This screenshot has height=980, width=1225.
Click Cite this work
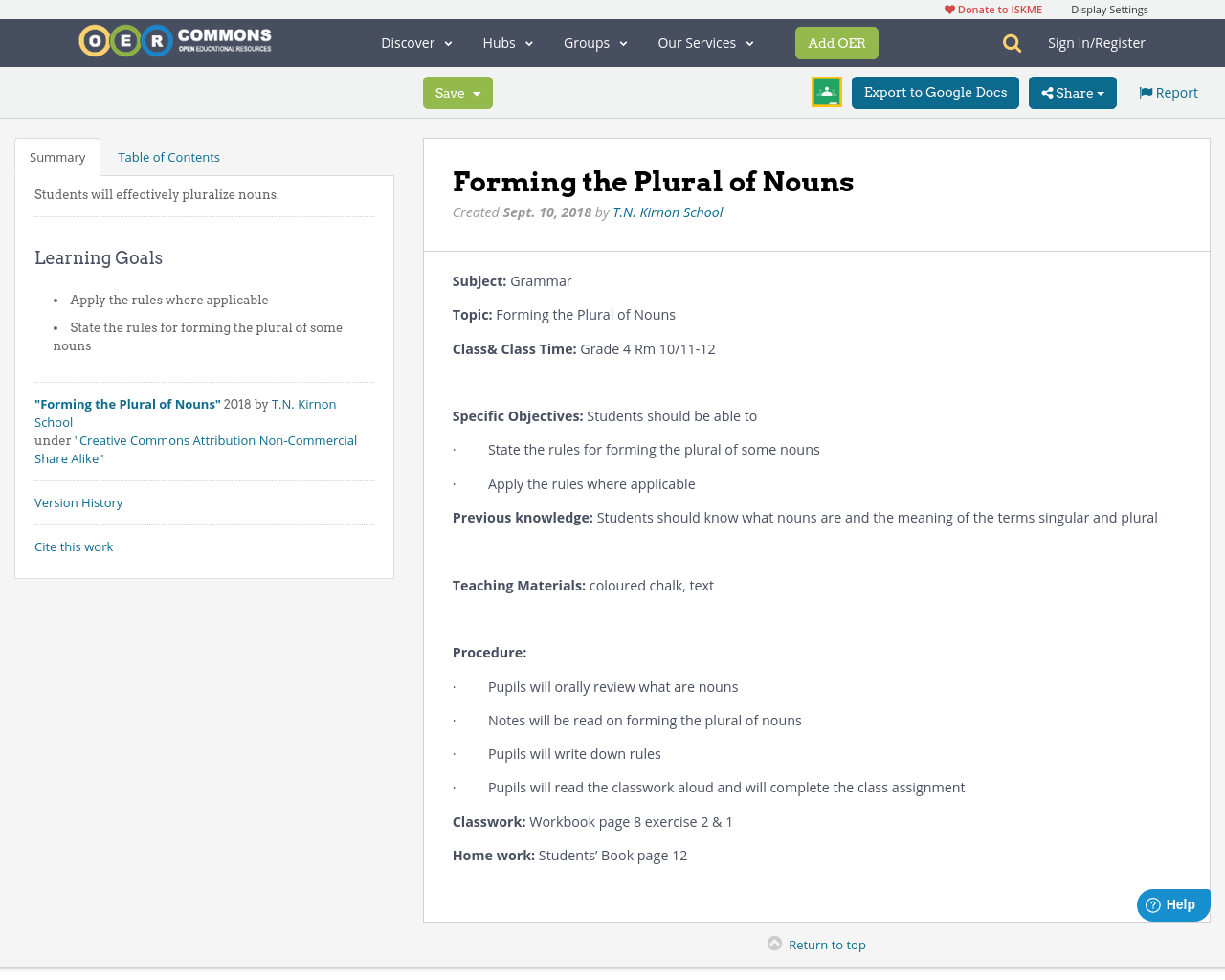(74, 546)
